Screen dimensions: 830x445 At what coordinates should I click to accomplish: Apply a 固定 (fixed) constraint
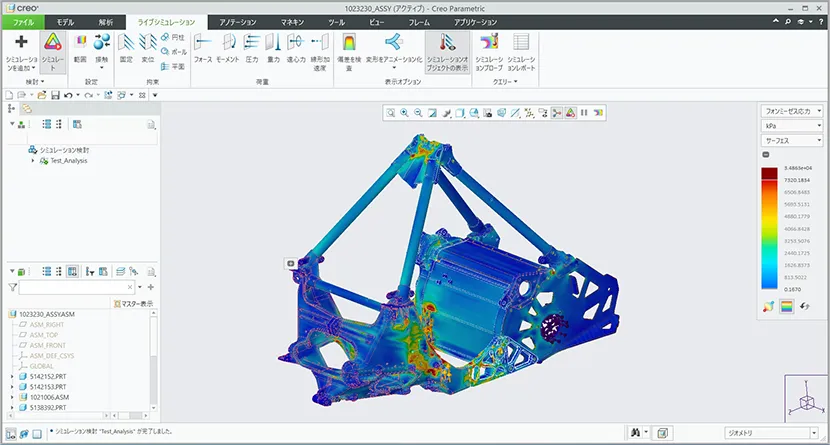tap(126, 49)
